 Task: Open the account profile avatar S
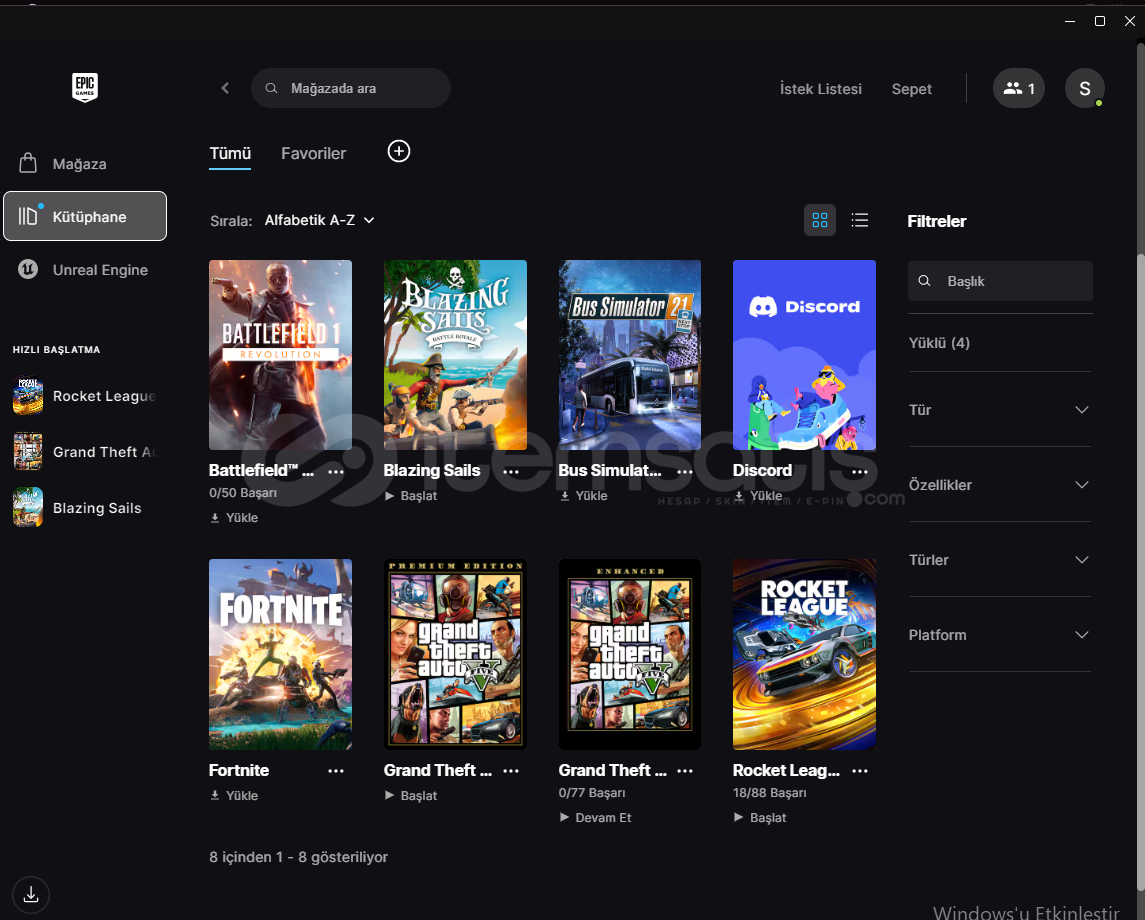point(1084,88)
